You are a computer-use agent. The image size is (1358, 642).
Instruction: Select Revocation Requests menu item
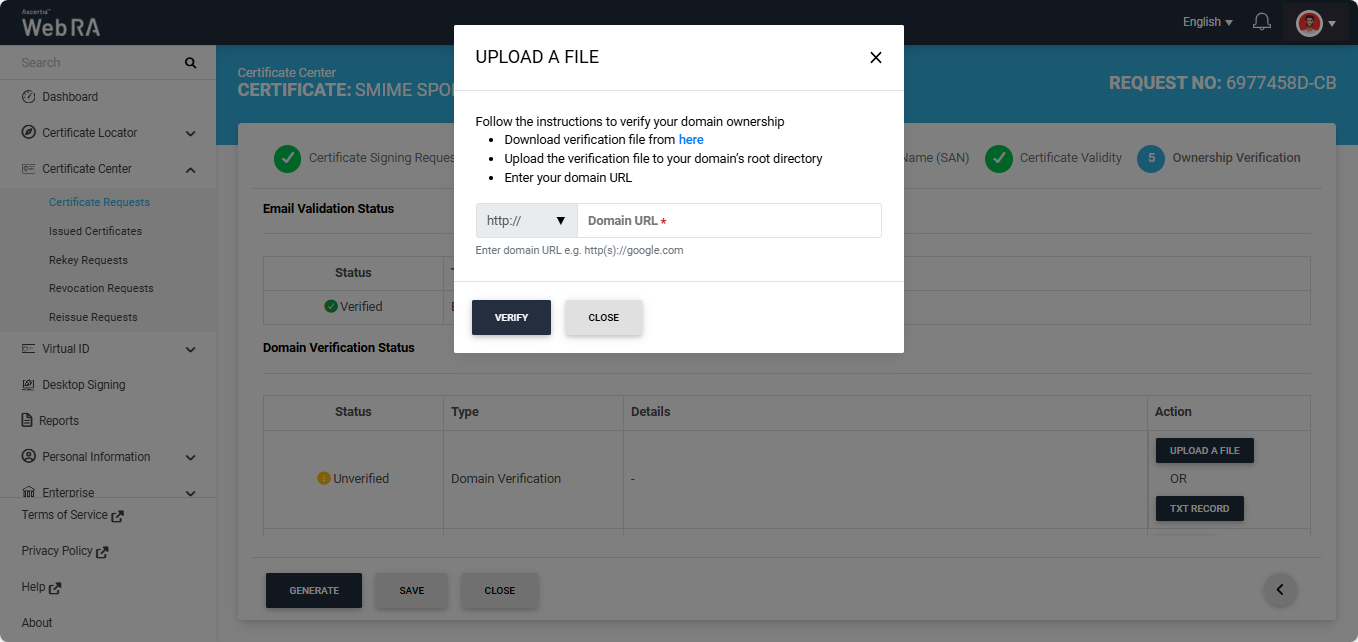tap(101, 288)
